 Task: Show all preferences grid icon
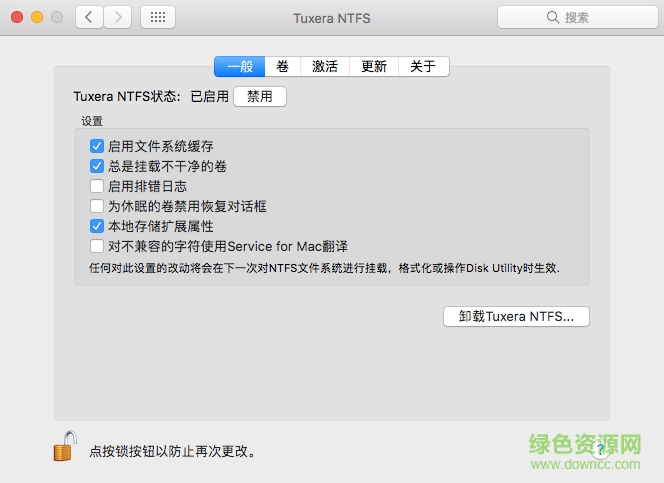(x=158, y=17)
